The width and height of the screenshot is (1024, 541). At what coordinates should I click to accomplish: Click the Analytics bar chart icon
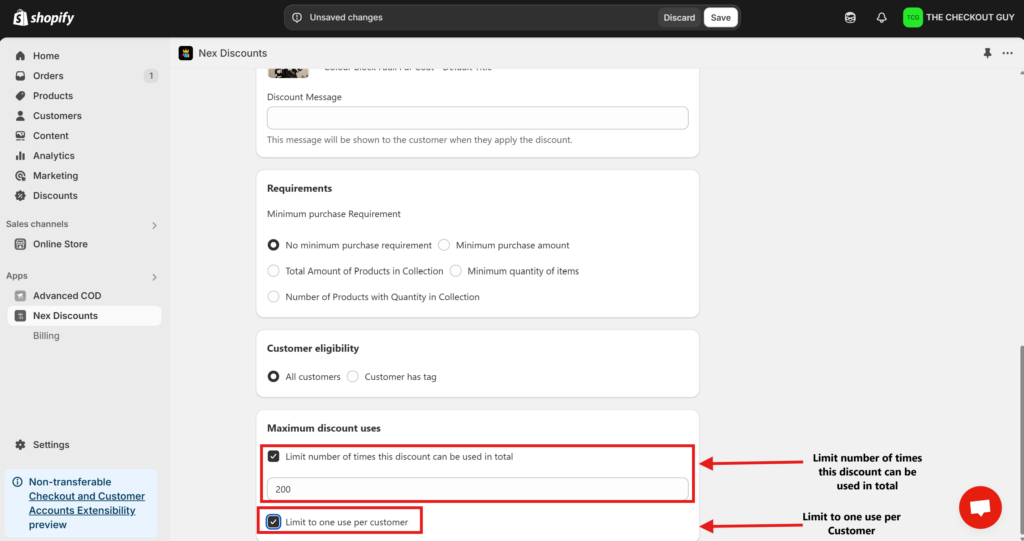pos(20,156)
